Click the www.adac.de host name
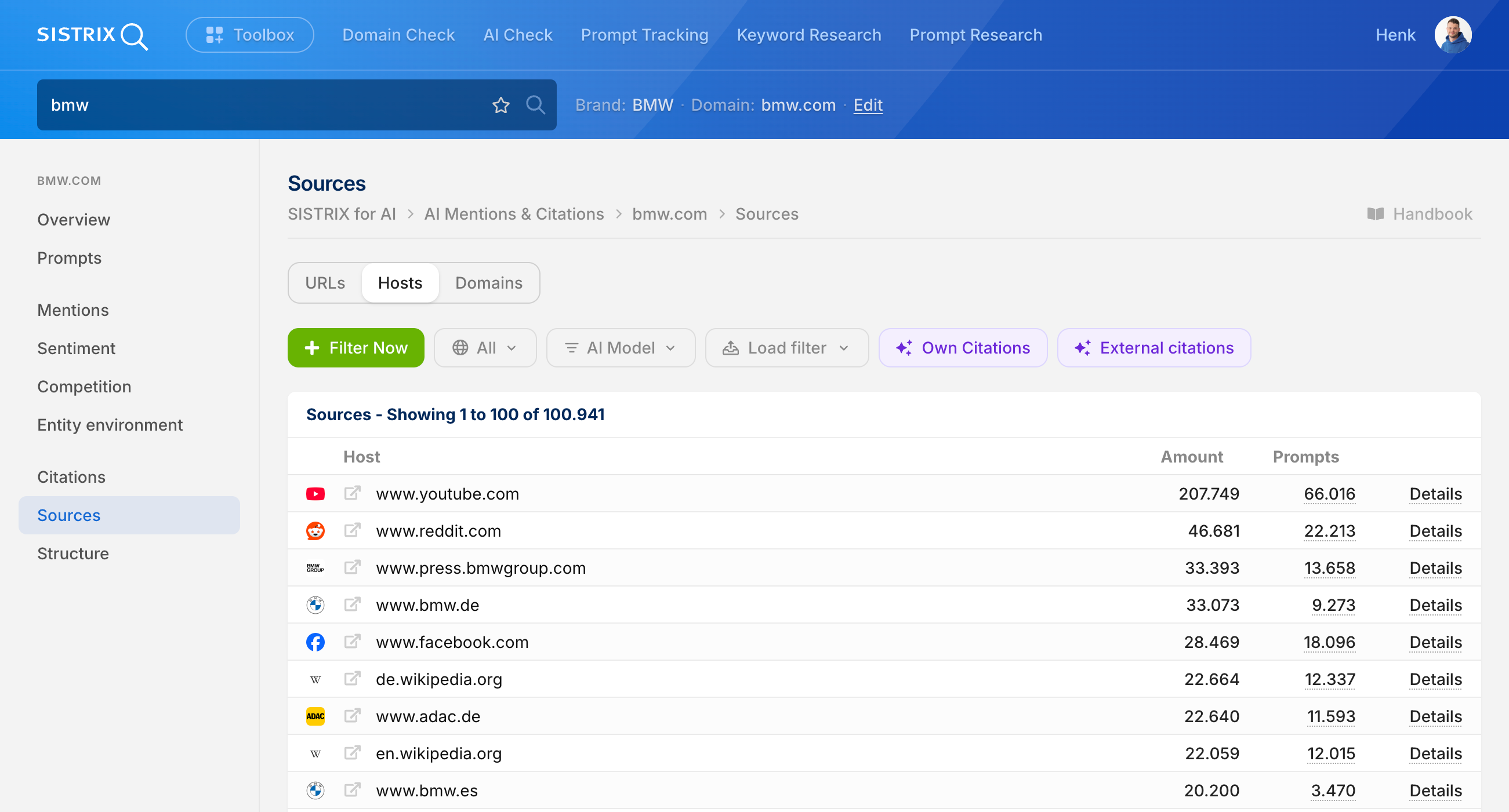 (x=427, y=716)
